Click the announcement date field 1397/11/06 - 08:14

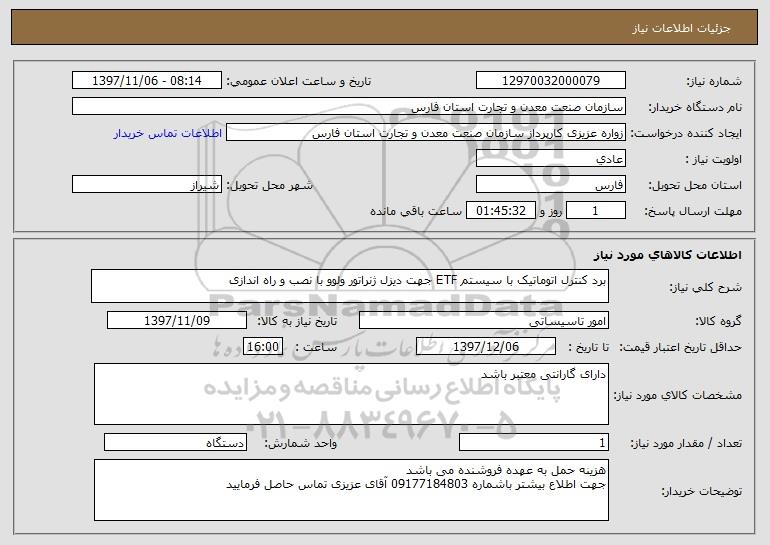[x=147, y=81]
